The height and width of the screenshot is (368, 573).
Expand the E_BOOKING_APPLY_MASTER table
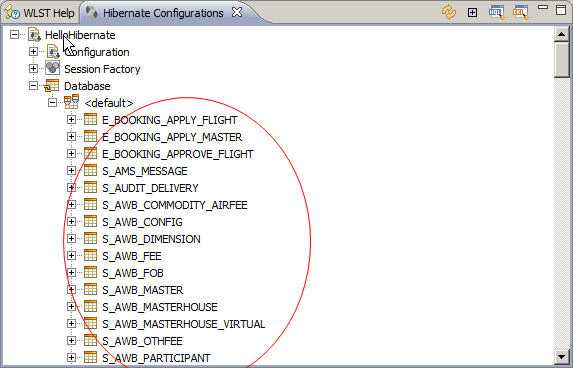click(71, 137)
